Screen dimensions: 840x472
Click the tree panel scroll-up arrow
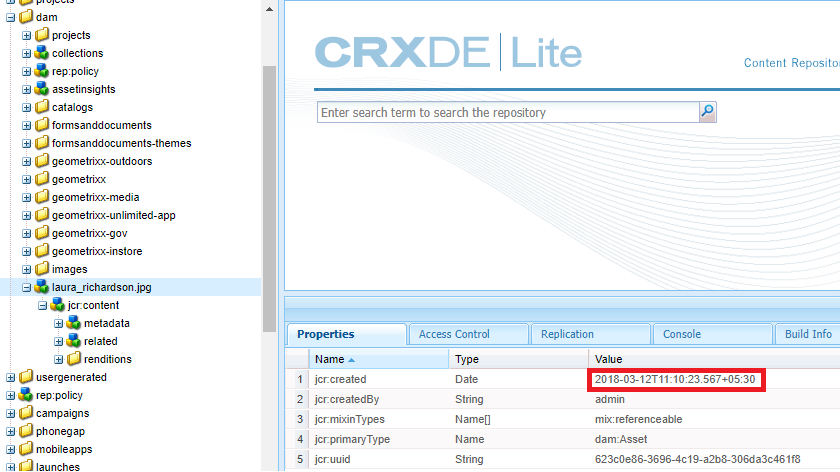point(269,9)
